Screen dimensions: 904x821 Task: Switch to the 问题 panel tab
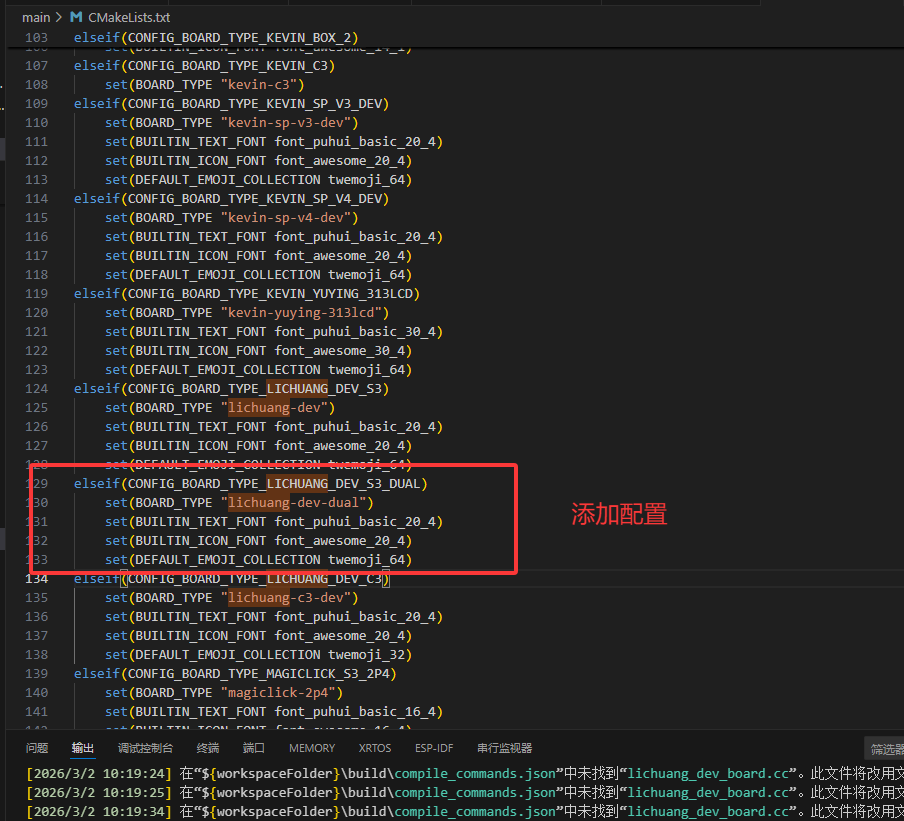pos(37,748)
